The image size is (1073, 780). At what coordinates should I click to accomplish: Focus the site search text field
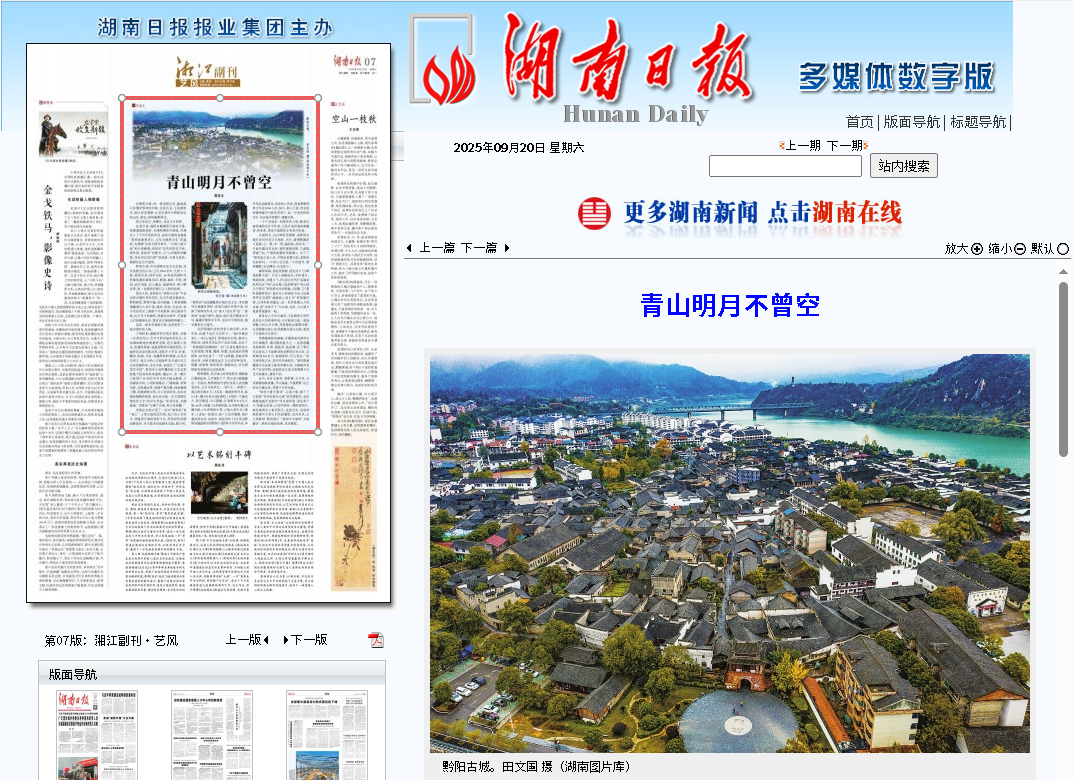(785, 166)
